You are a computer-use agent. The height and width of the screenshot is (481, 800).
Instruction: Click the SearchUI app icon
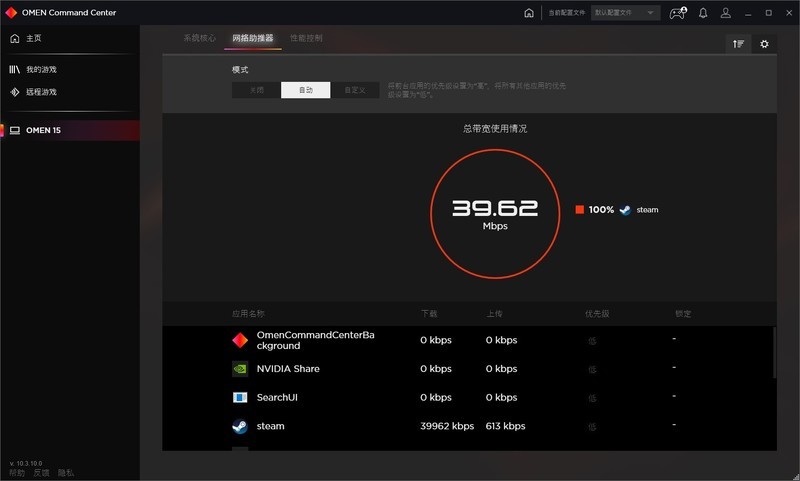pyautogui.click(x=240, y=397)
